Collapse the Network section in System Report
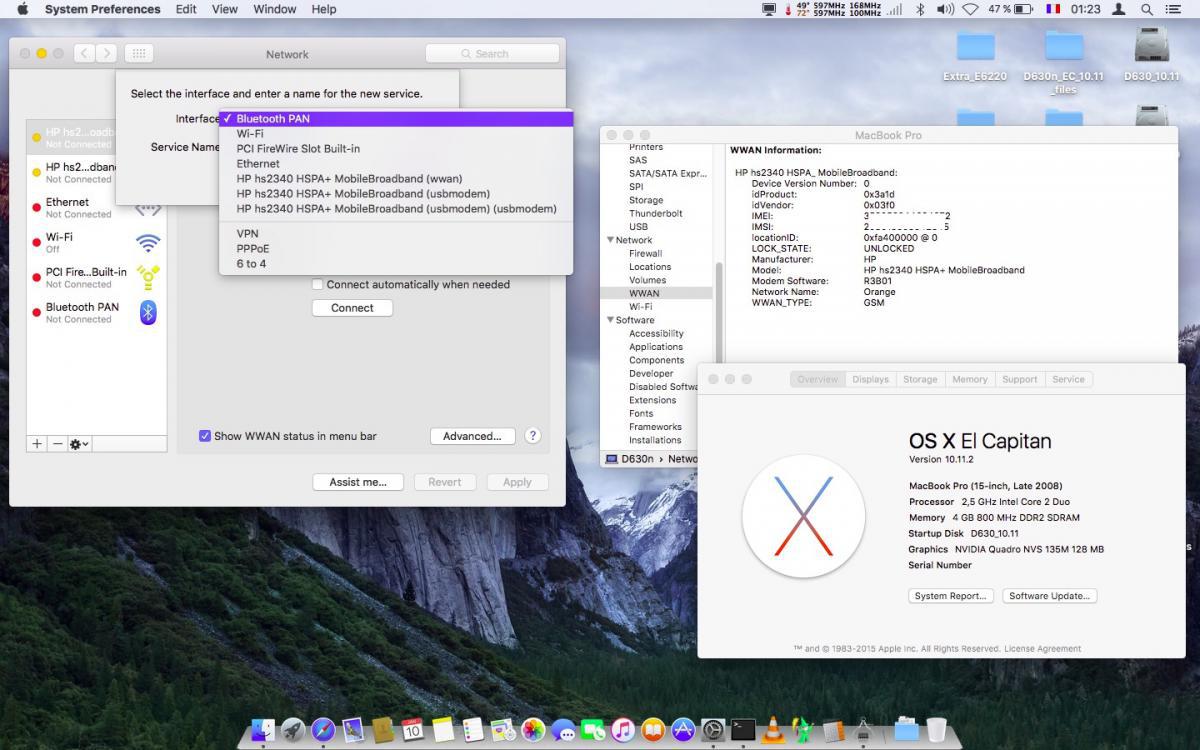 [x=610, y=240]
